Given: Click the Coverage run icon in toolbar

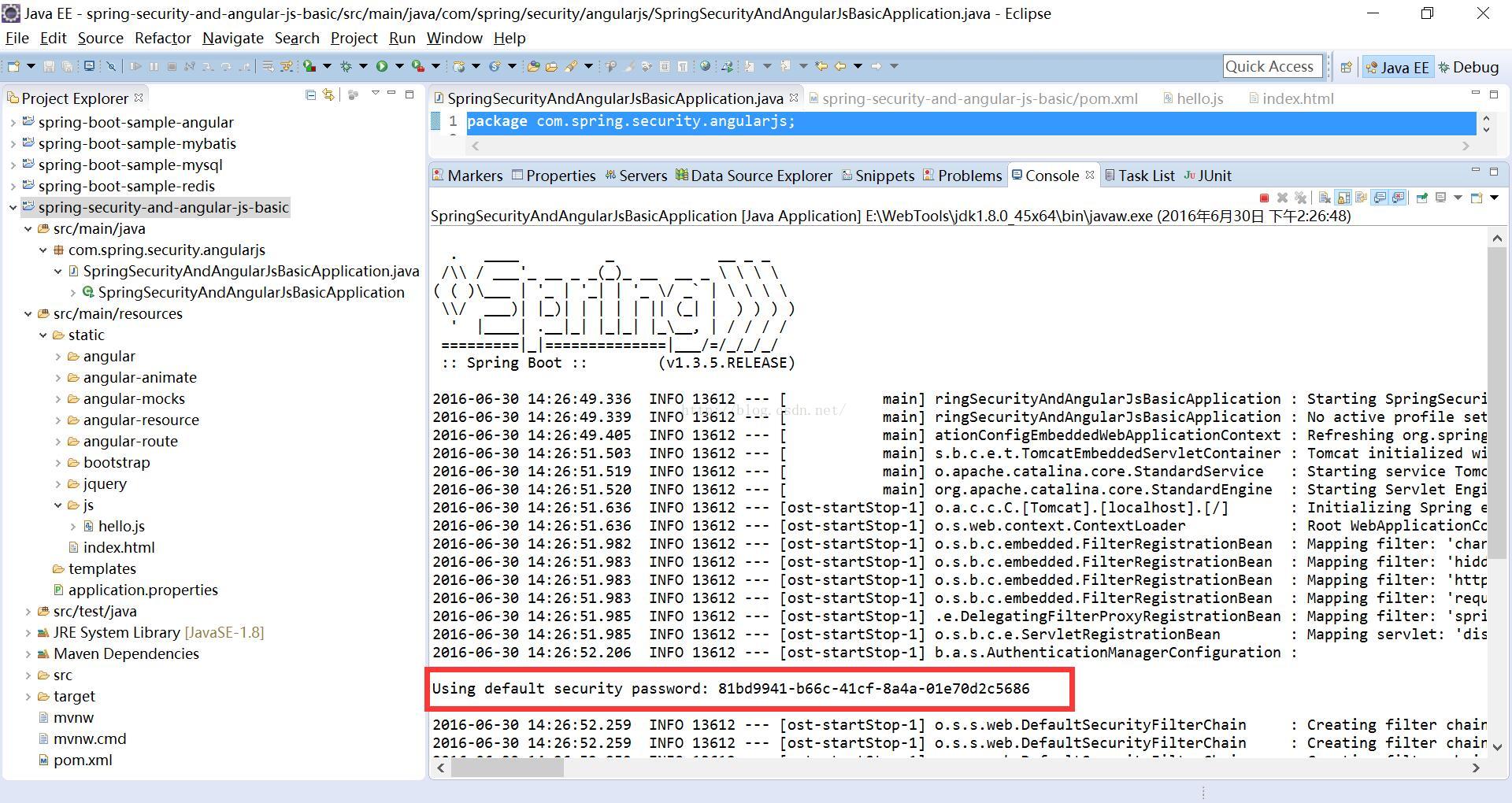Looking at the screenshot, I should (x=309, y=66).
